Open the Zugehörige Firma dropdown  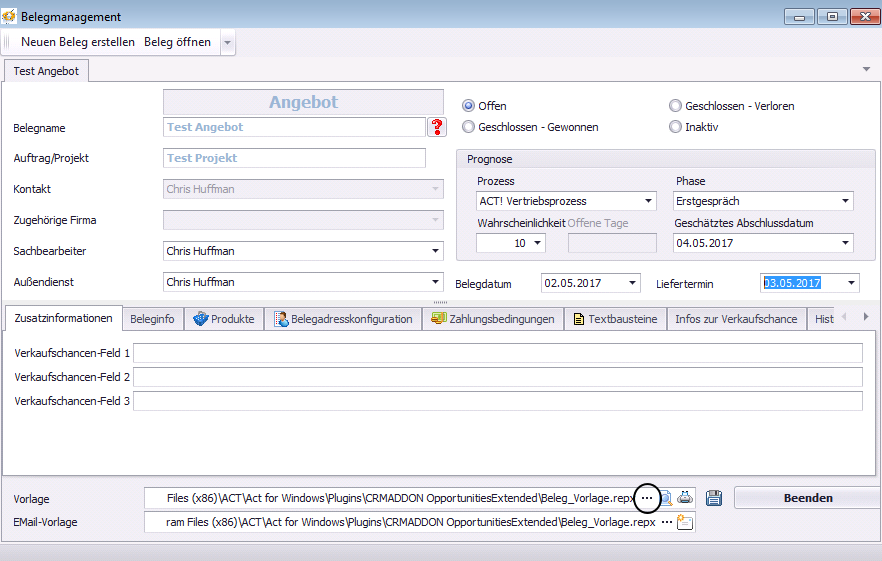click(435, 220)
